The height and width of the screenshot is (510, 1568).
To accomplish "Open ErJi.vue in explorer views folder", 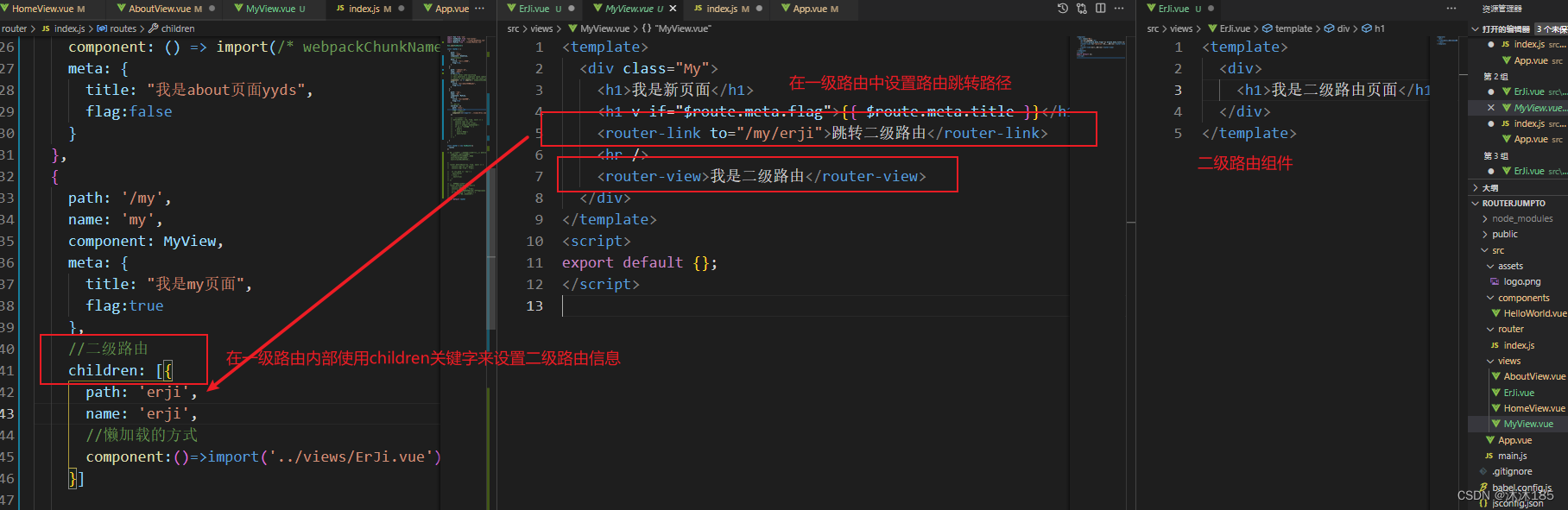I will pos(1518,393).
